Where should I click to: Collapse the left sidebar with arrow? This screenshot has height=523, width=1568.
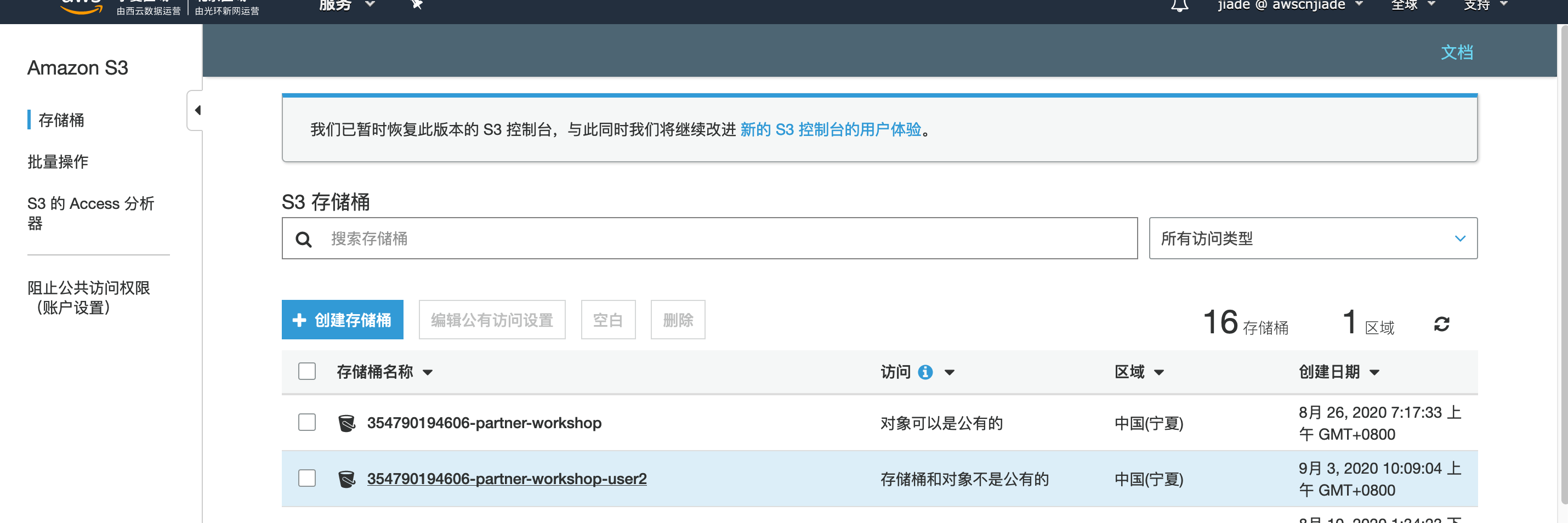tap(197, 110)
